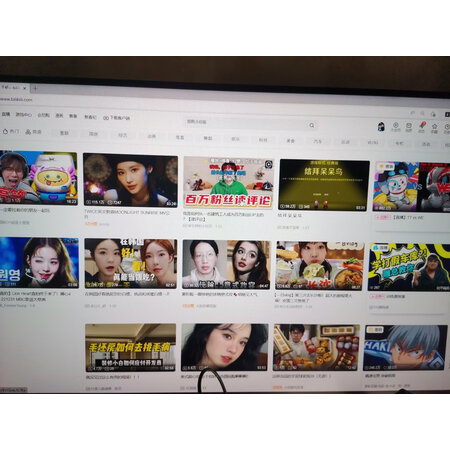Open a new browser tab
The width and height of the screenshot is (450, 450).
pos(35,88)
